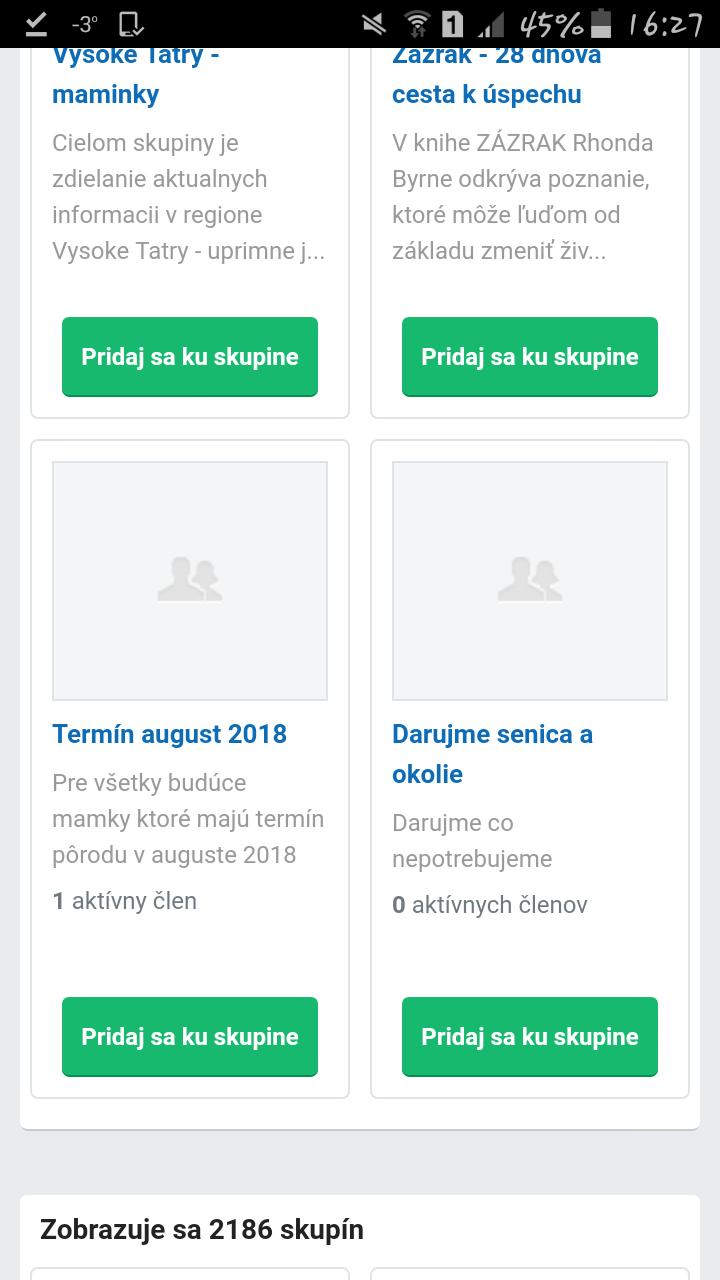Image resolution: width=720 pixels, height=1280 pixels.
Task: Join the Darujme senica a okolie group
Action: (530, 1036)
